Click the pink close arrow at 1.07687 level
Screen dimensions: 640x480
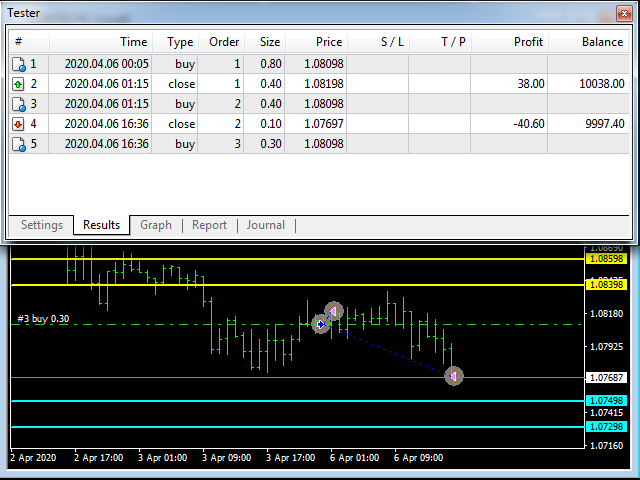(x=453, y=376)
